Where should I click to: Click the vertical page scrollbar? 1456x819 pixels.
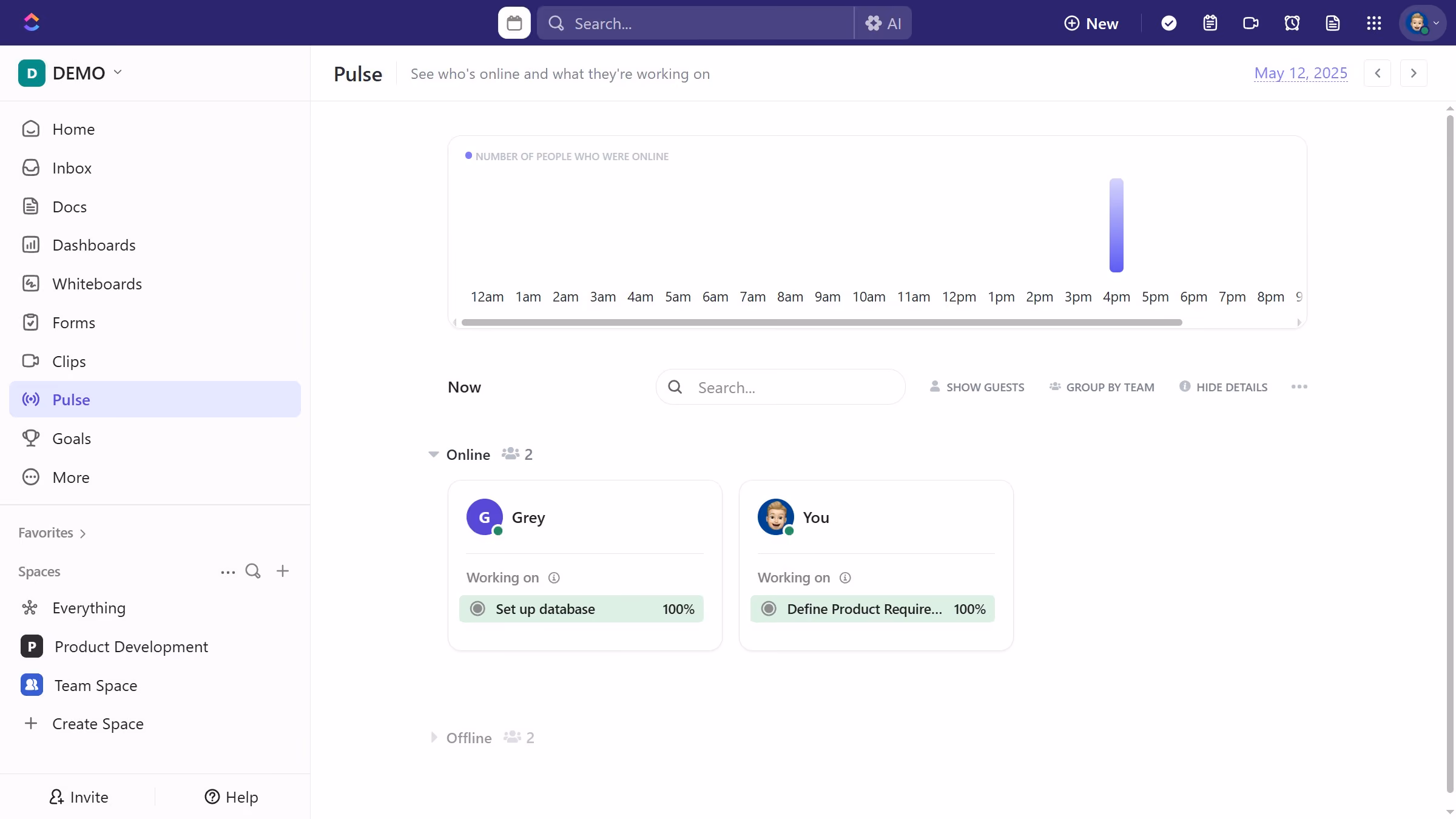click(1450, 454)
